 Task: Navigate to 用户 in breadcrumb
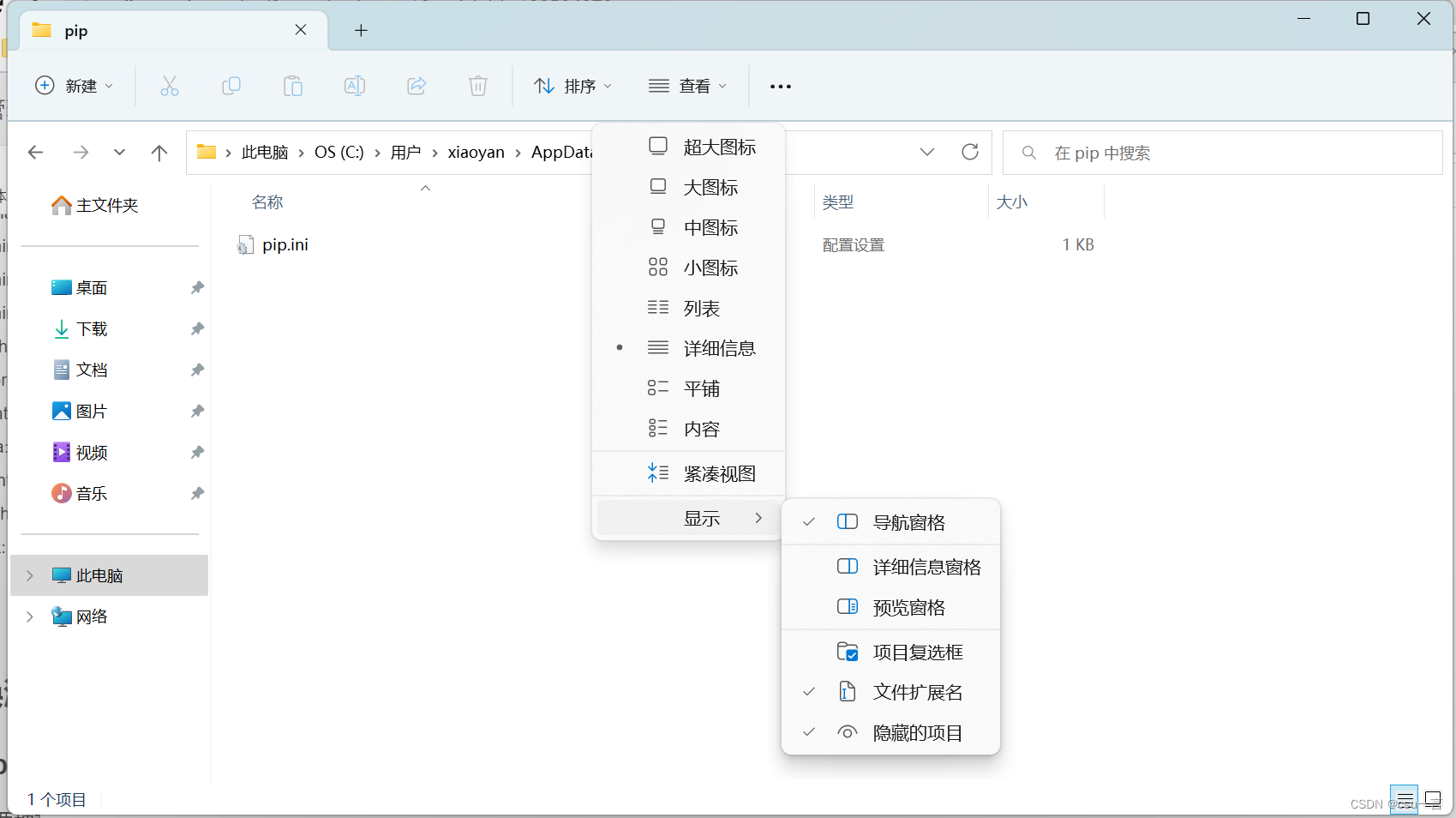coord(405,152)
